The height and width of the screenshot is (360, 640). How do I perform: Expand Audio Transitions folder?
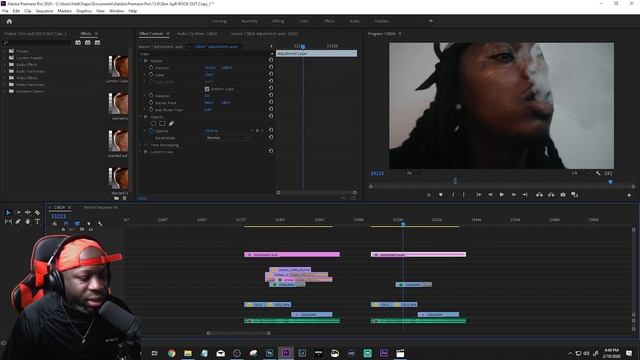[5, 71]
